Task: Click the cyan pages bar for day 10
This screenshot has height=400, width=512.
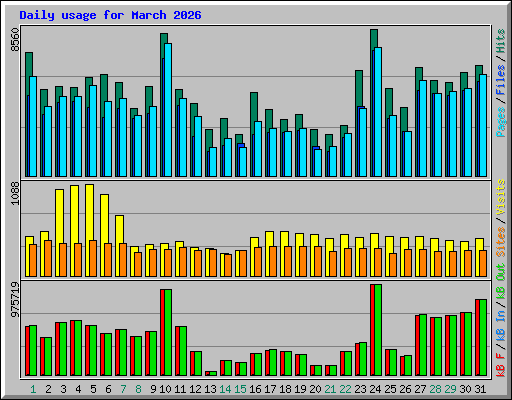Action: (x=168, y=110)
